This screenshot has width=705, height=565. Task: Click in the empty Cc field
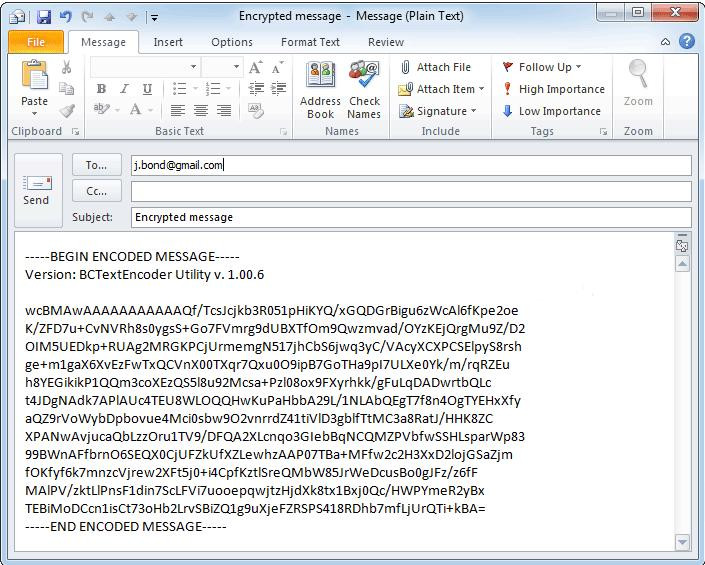point(411,191)
